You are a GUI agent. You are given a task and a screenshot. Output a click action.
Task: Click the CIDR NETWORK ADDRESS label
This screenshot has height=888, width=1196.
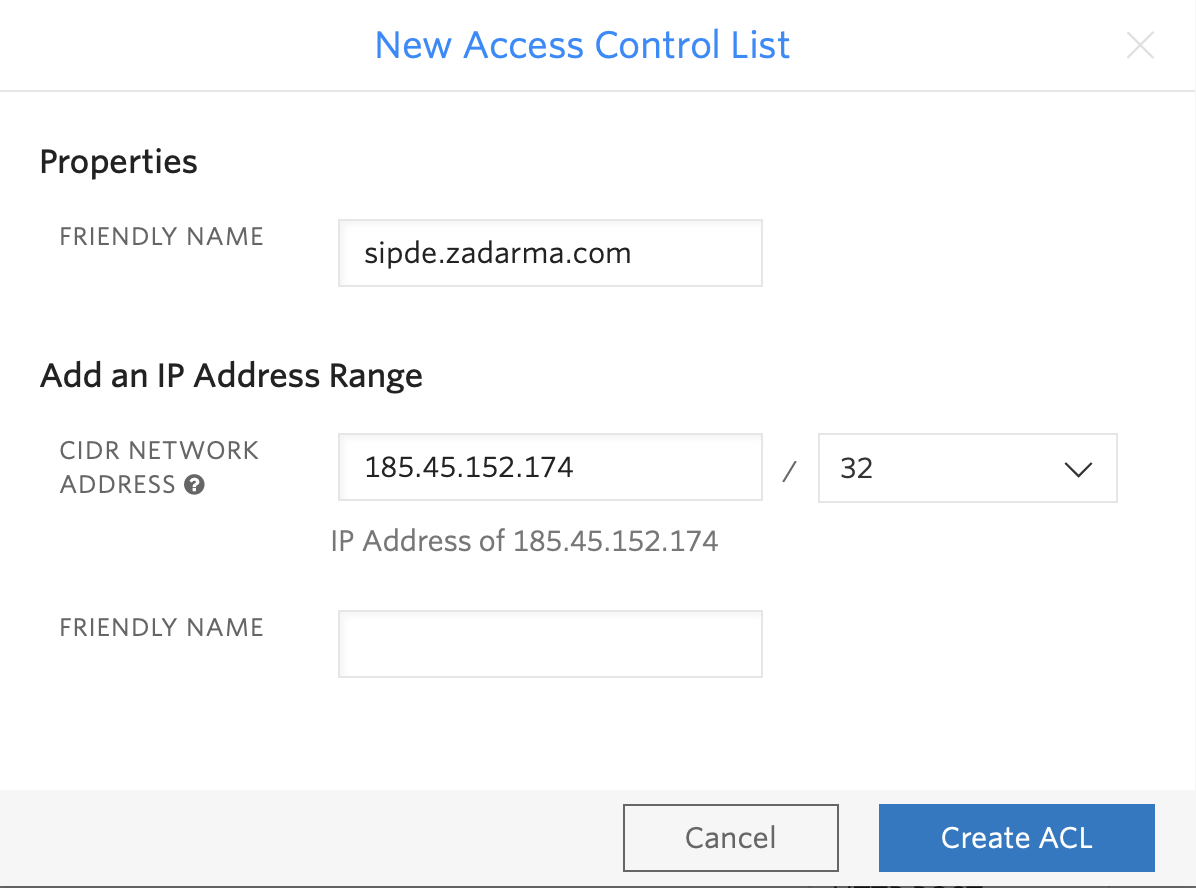point(159,451)
